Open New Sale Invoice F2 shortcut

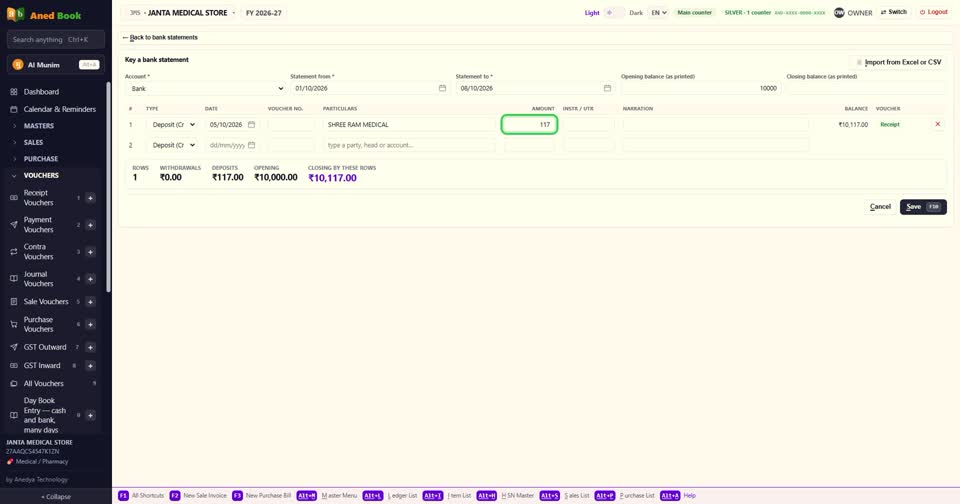point(198,495)
